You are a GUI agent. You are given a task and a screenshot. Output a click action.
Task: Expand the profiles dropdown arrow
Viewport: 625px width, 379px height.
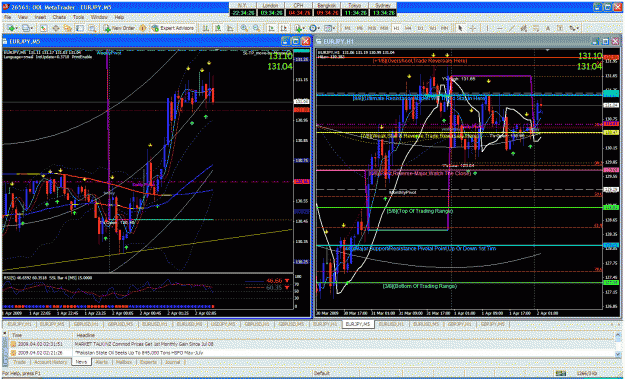coord(32,28)
